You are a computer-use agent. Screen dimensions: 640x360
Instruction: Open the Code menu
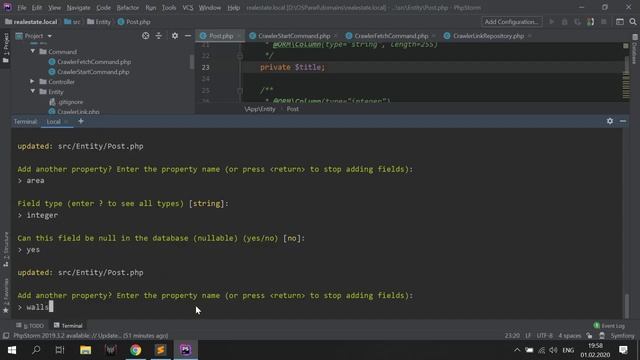click(x=103, y=7)
